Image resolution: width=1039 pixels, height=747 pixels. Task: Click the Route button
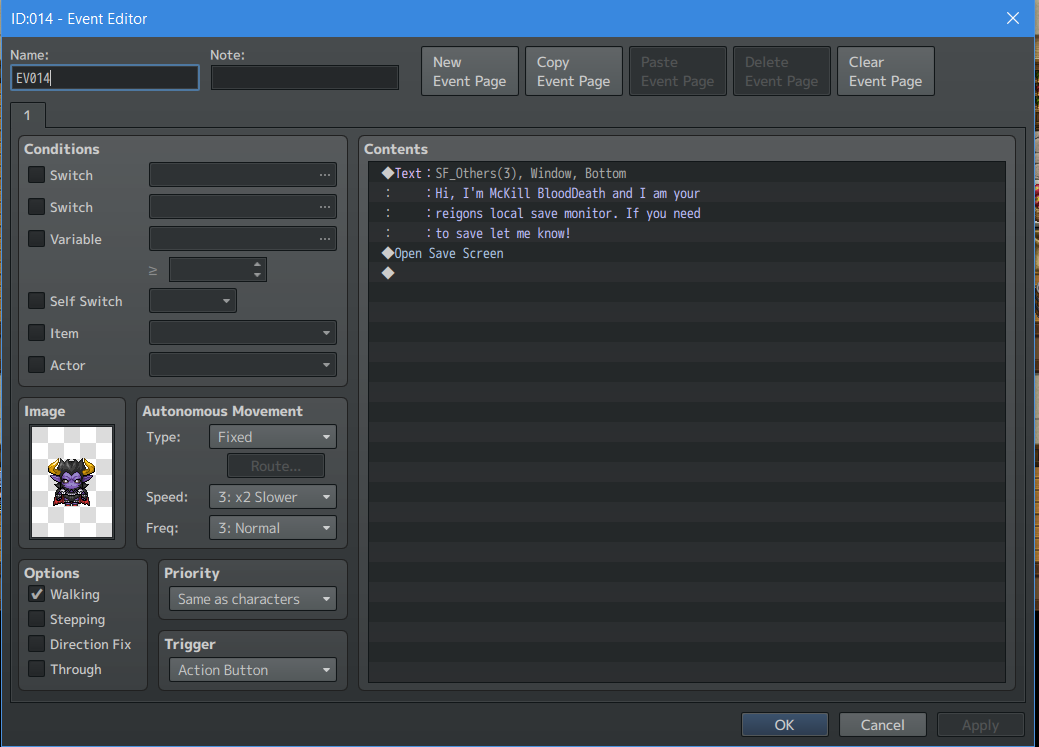click(276, 466)
